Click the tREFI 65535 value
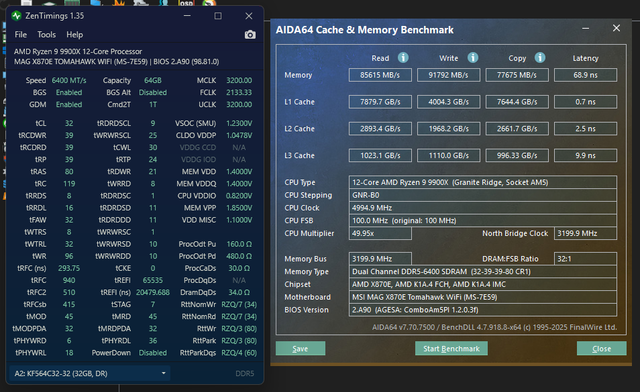The height and width of the screenshot is (392, 640). point(153,280)
